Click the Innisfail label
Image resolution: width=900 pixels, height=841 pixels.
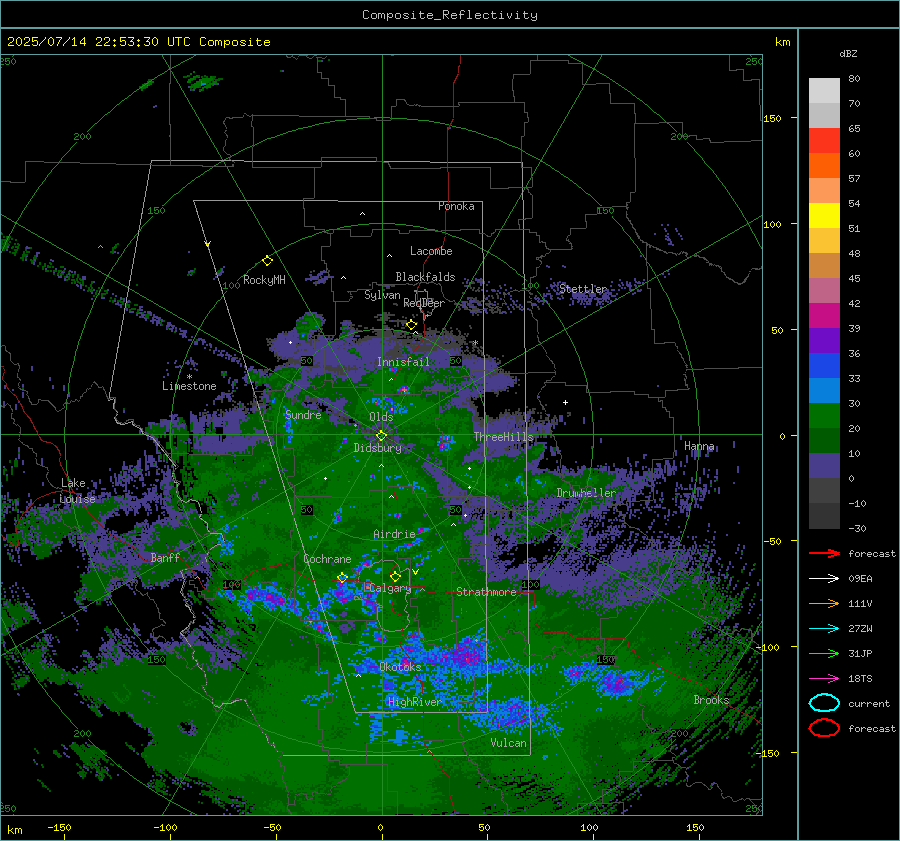(x=403, y=362)
